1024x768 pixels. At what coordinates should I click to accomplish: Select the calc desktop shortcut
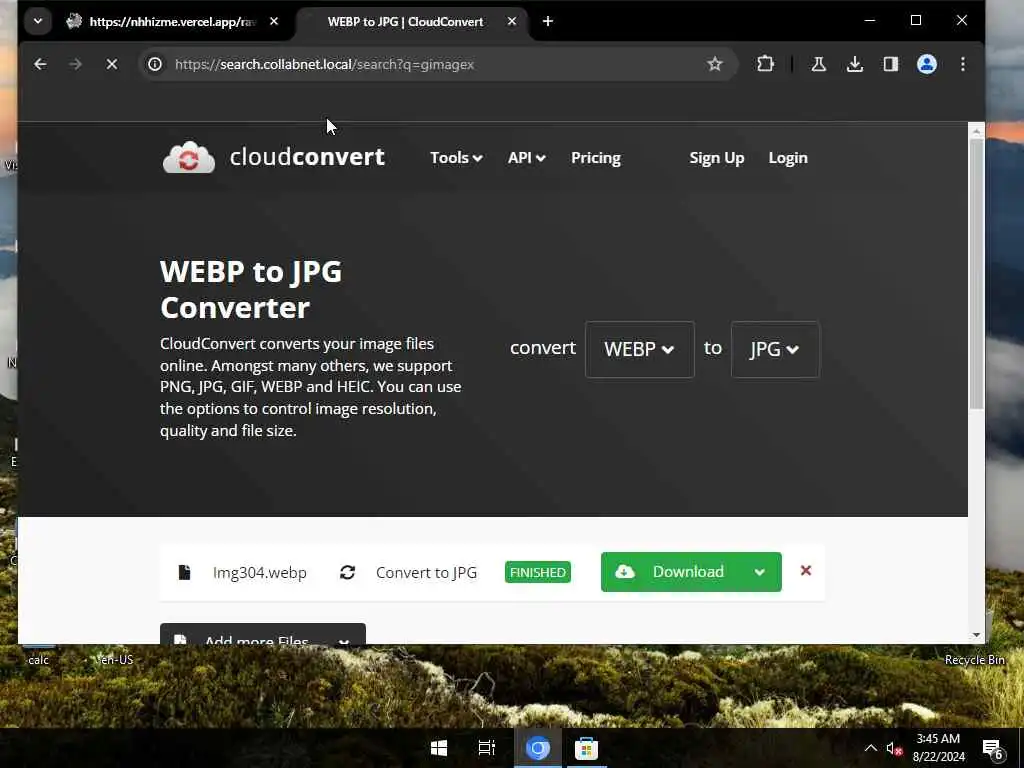click(x=39, y=658)
